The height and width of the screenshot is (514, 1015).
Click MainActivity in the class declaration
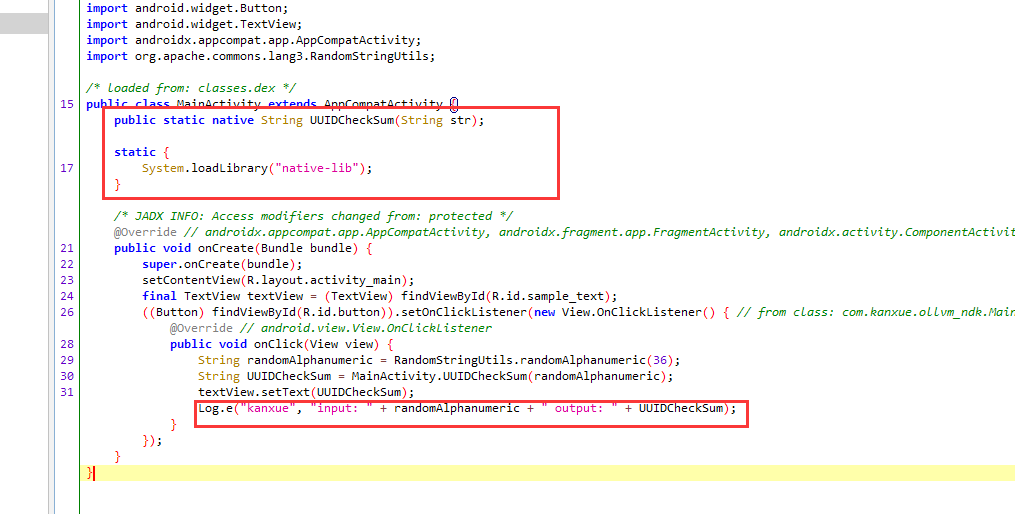[x=219, y=104]
